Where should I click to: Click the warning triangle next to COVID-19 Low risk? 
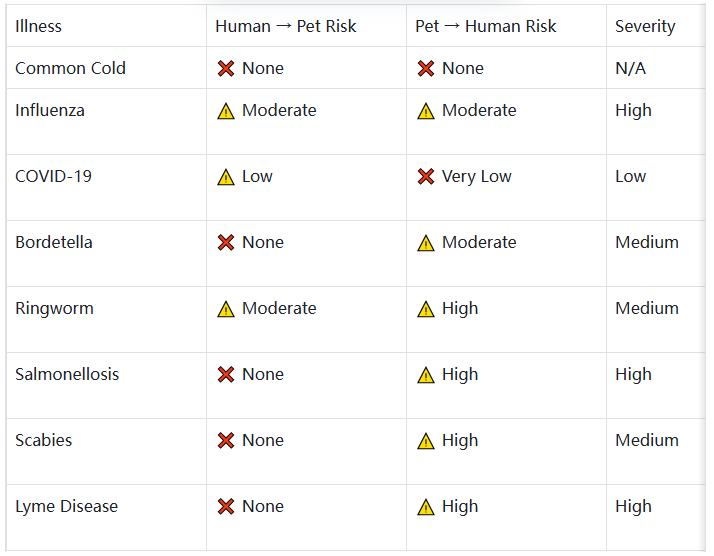226,177
